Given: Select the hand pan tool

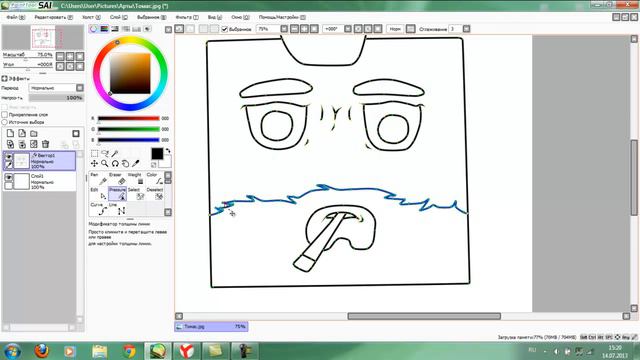Looking at the screenshot, I should point(125,164).
